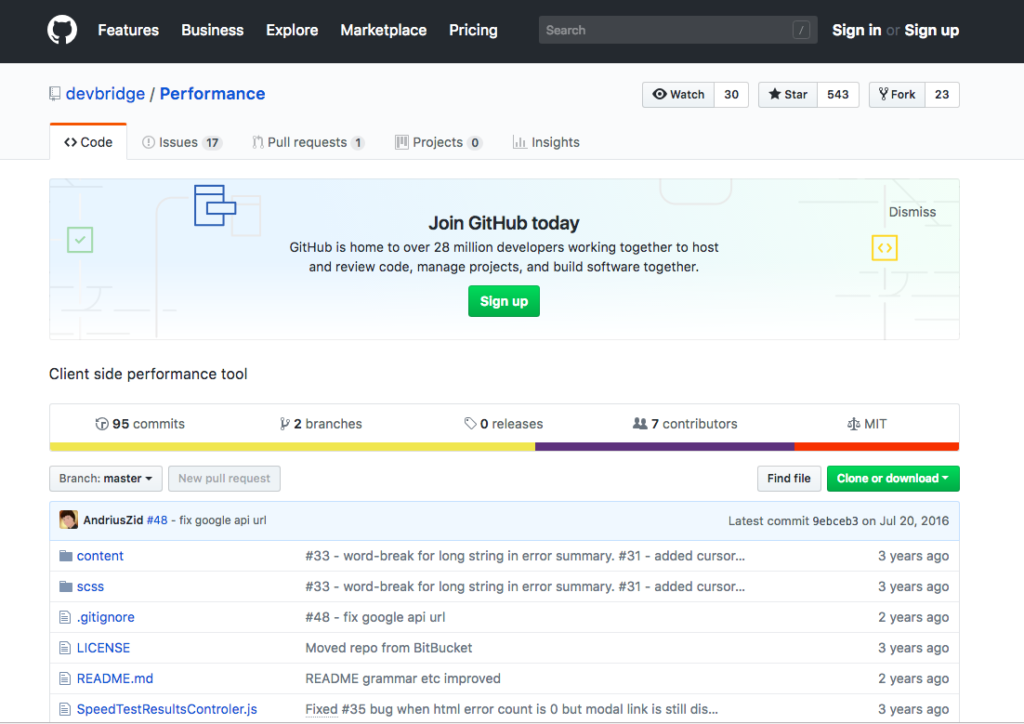Open Business in the top navigation
Screen dimensions: 1024x724
coord(212,30)
